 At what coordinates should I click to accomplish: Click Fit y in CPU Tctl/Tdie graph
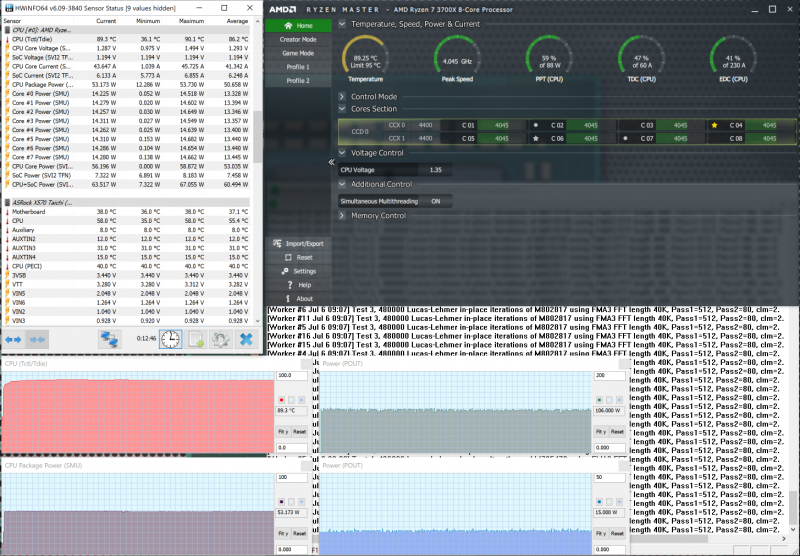tap(283, 432)
